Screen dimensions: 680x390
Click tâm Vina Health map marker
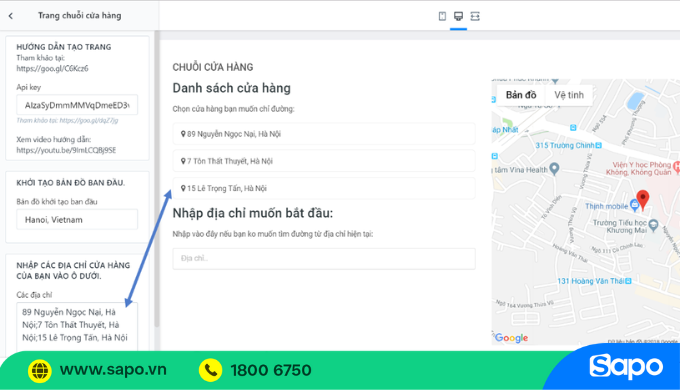(554, 168)
